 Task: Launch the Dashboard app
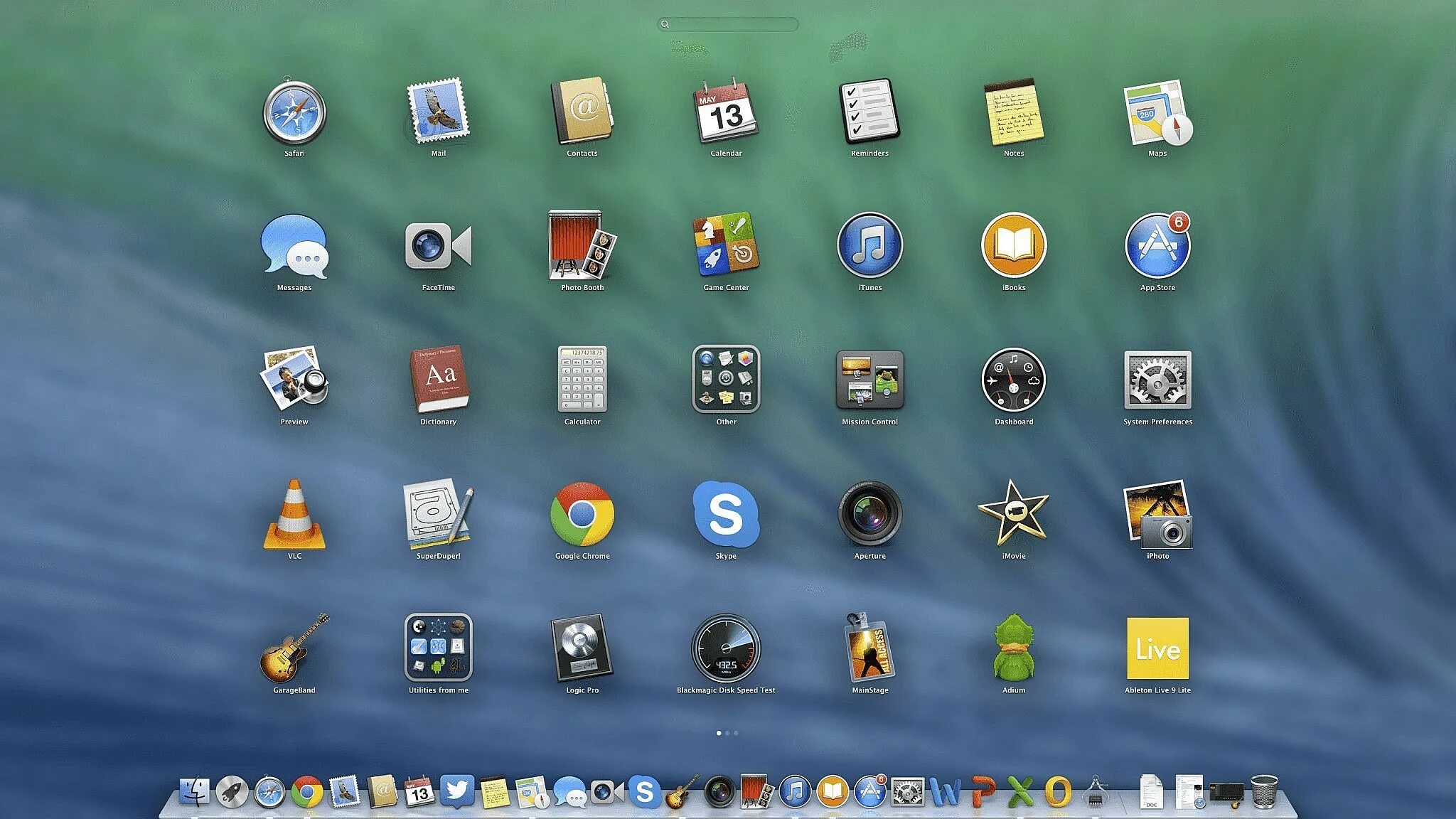click(x=1014, y=380)
